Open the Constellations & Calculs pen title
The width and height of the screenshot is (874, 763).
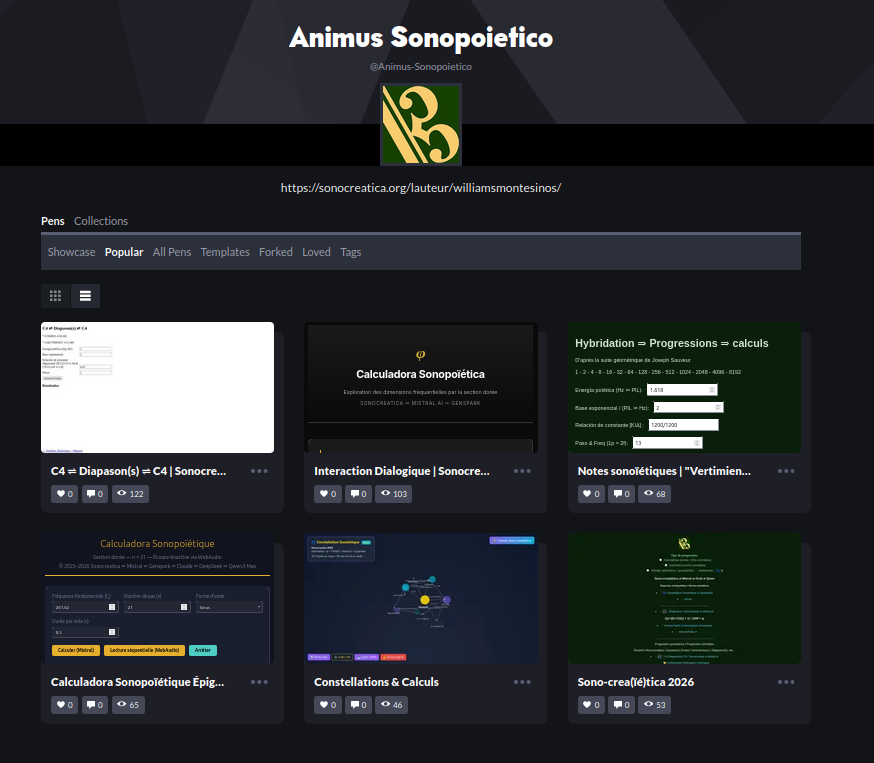pos(376,682)
